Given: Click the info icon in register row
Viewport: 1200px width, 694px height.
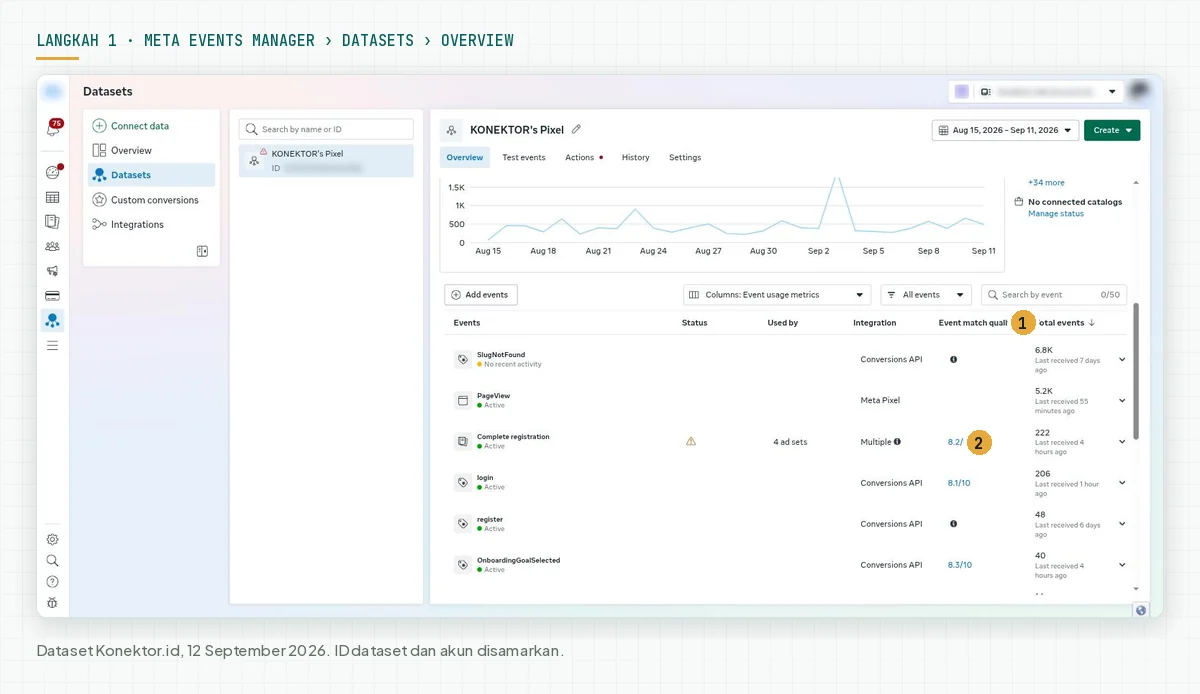Looking at the screenshot, I should (953, 524).
